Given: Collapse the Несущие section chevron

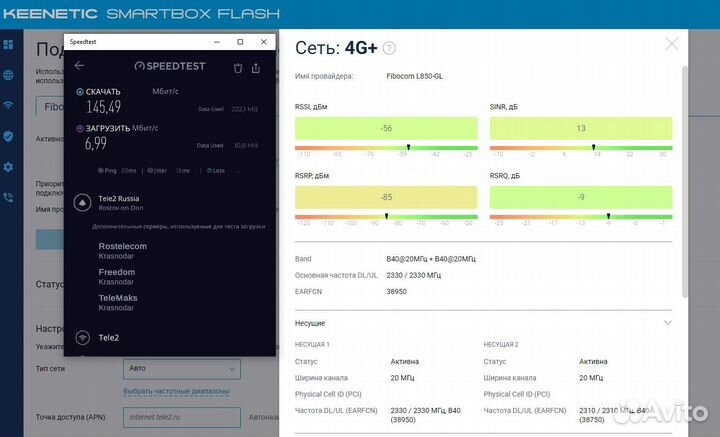Looking at the screenshot, I should [668, 323].
